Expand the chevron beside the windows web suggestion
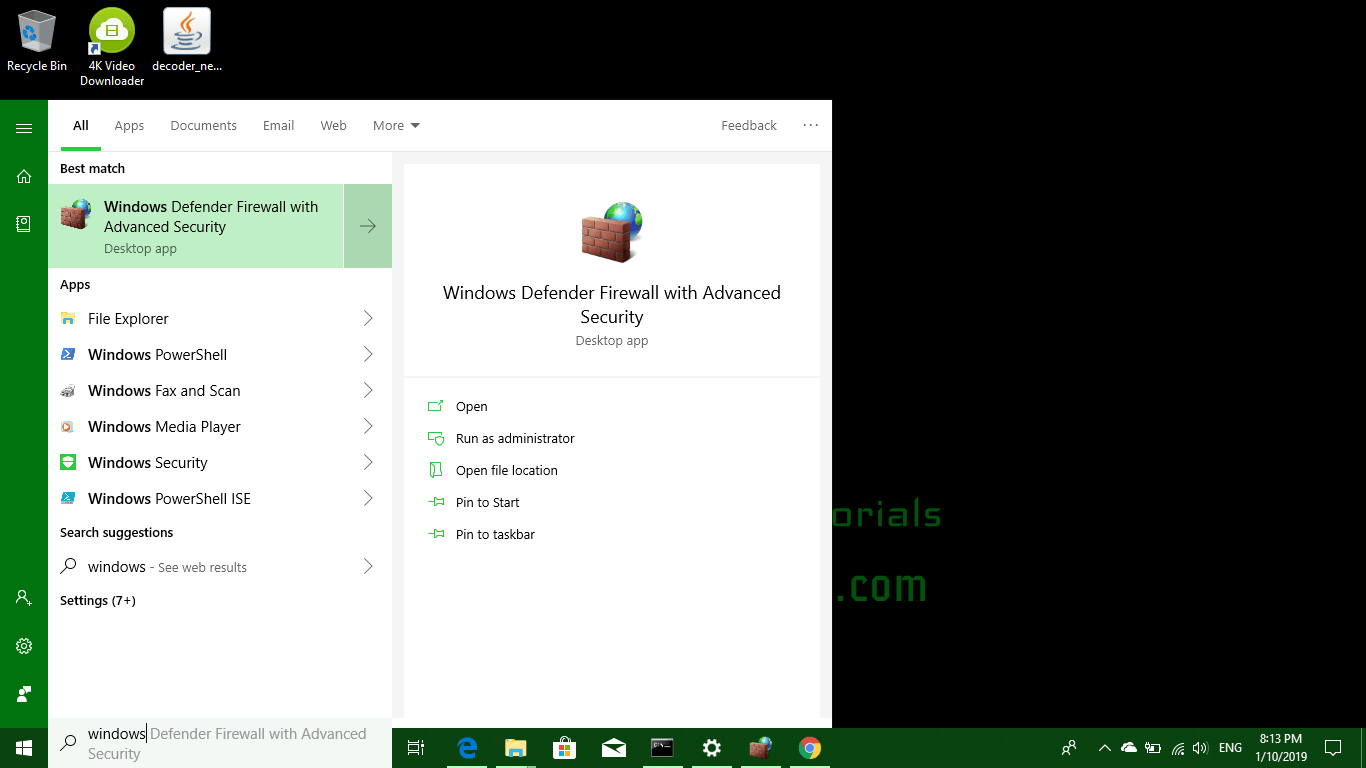Image resolution: width=1366 pixels, height=768 pixels. (x=368, y=566)
